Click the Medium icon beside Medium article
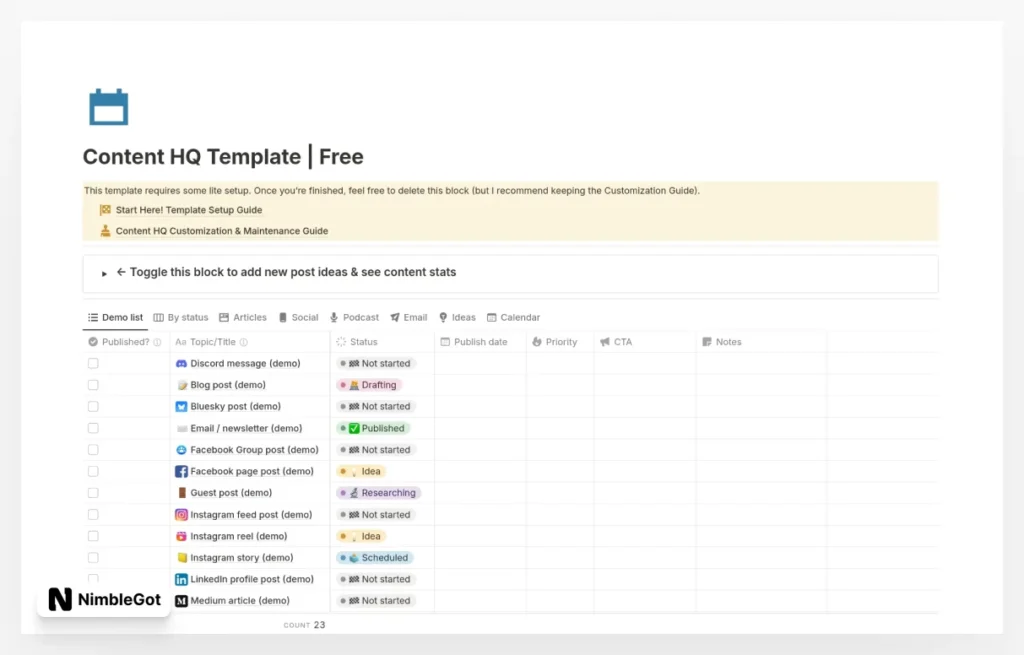 182,601
